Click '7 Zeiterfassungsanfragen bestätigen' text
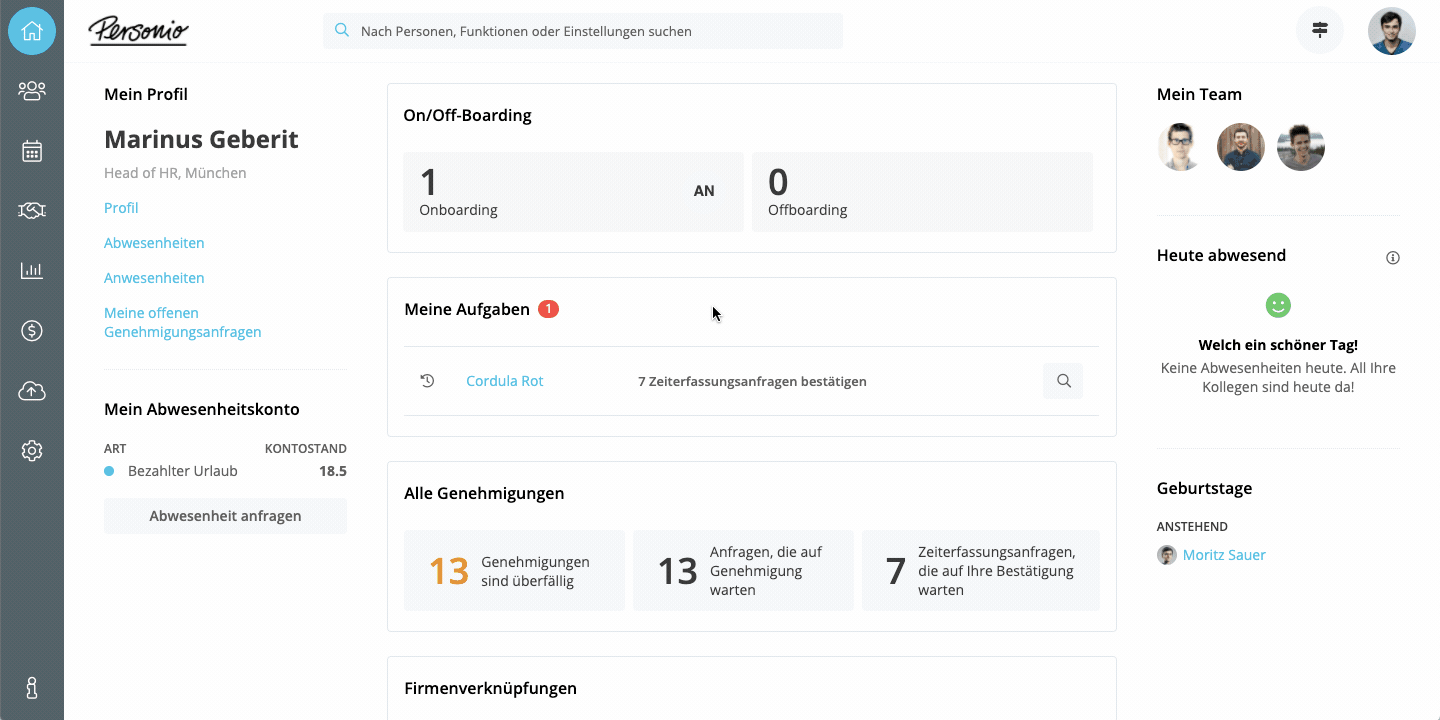1440x720 pixels. coord(752,381)
